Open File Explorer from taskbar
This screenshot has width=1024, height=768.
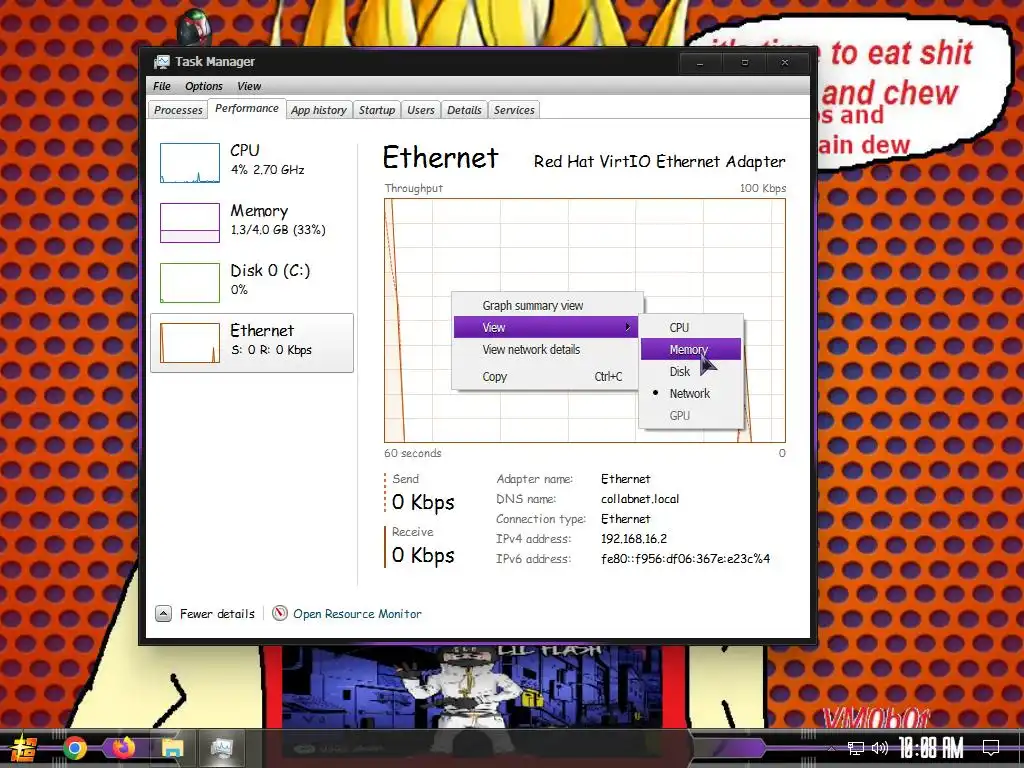tap(172, 748)
